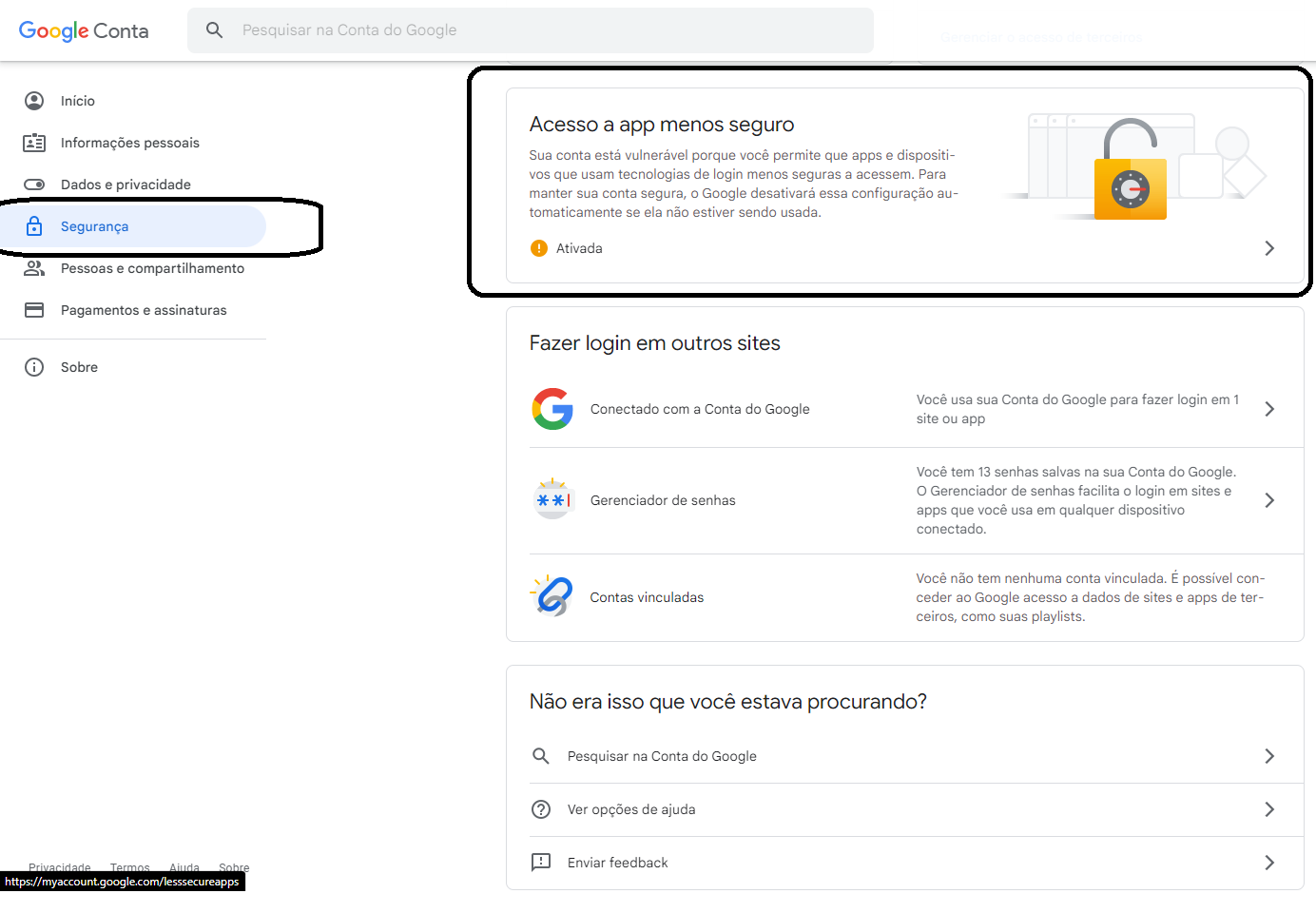Click the Pagamentos e assinaturas card icon
1316x913 pixels.
click(x=34, y=310)
